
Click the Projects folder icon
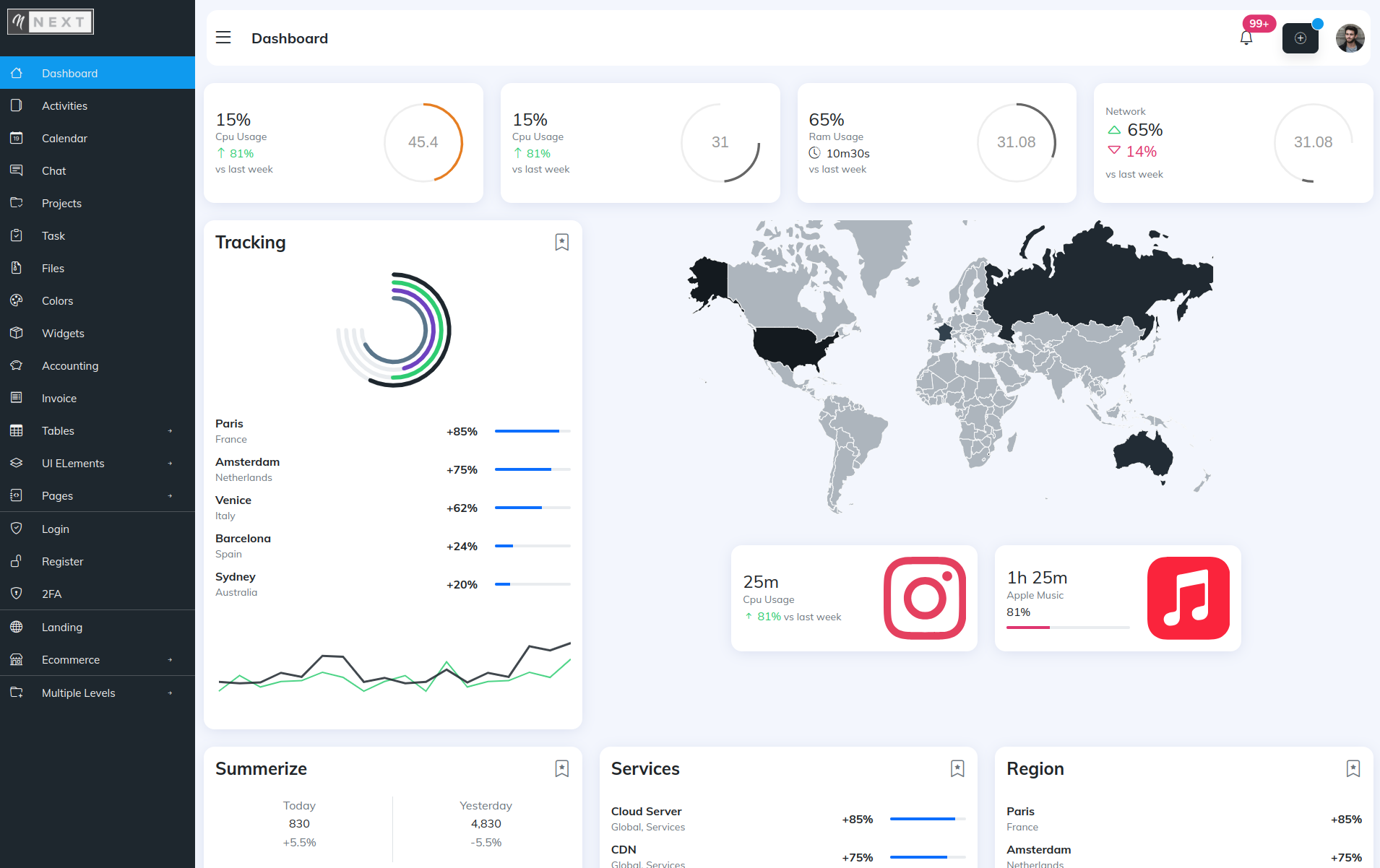pos(17,203)
